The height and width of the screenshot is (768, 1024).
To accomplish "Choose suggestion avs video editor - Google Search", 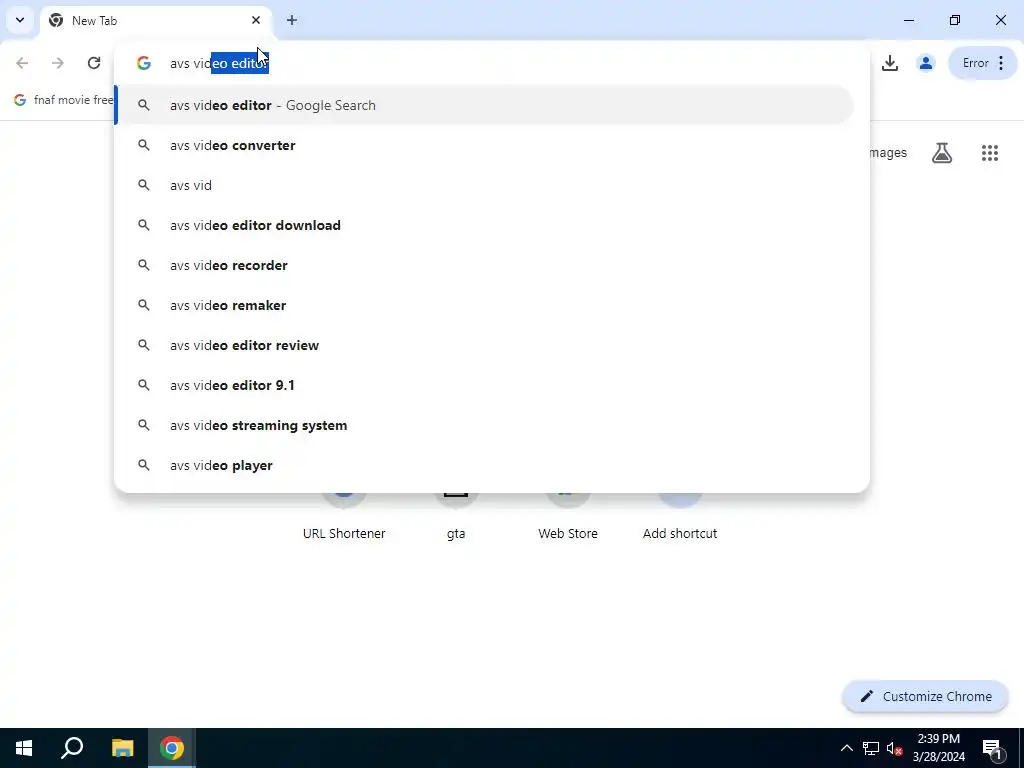I will coord(485,105).
